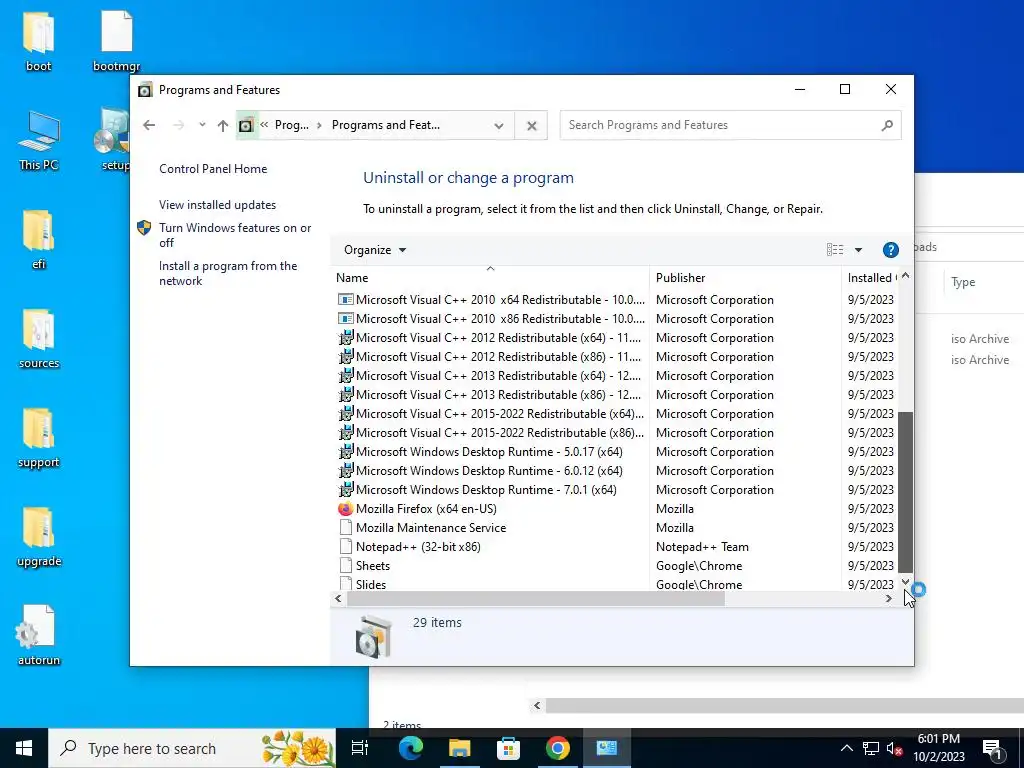The height and width of the screenshot is (768, 1024).
Task: Select Visual C++ 2012 Redistributable (x64) row
Action: (x=489, y=338)
